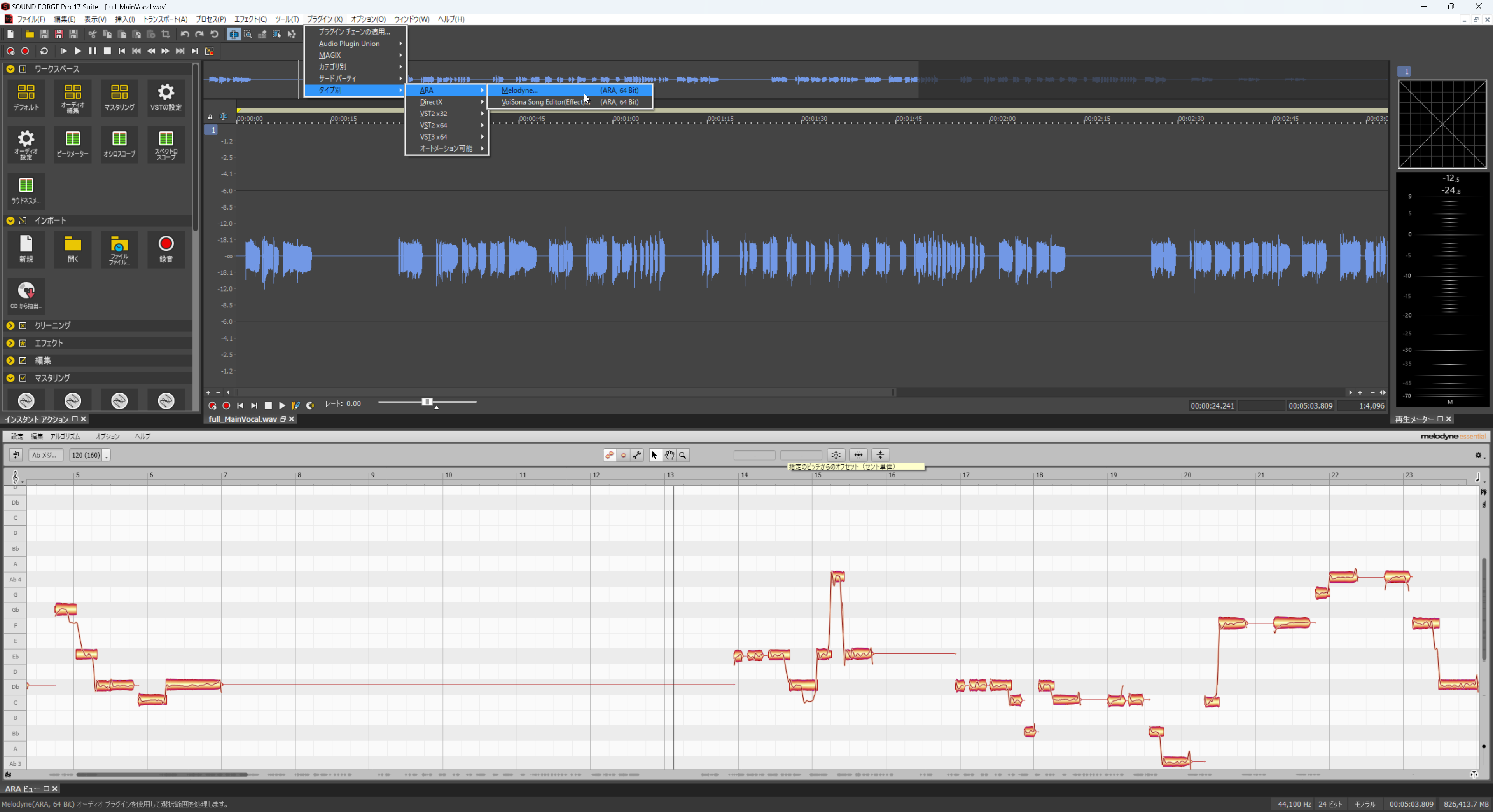Crop selection using the crop icon
Screen dimensions: 1493x812
coord(166,34)
